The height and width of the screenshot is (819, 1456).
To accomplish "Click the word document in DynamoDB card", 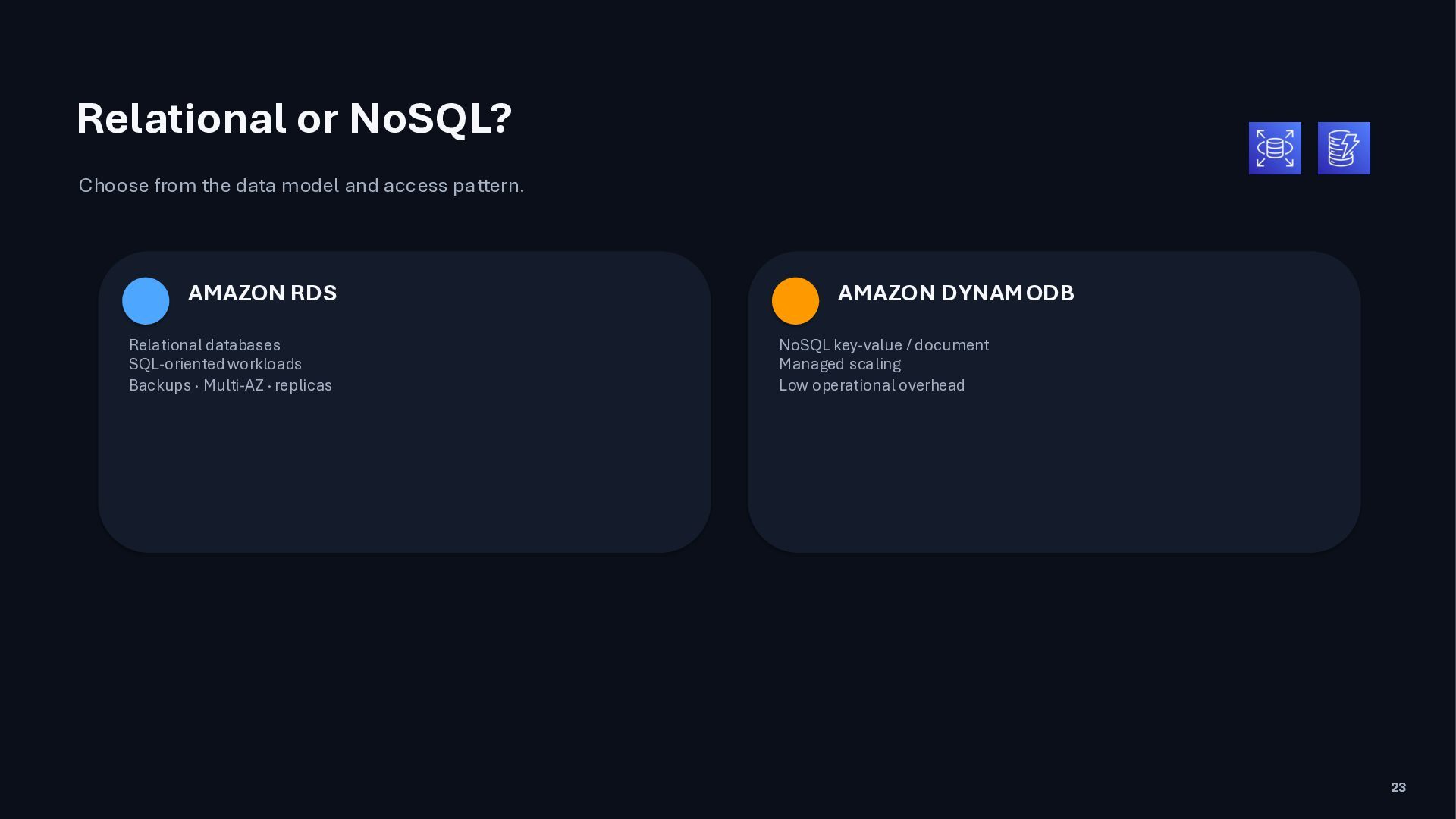I will (952, 345).
